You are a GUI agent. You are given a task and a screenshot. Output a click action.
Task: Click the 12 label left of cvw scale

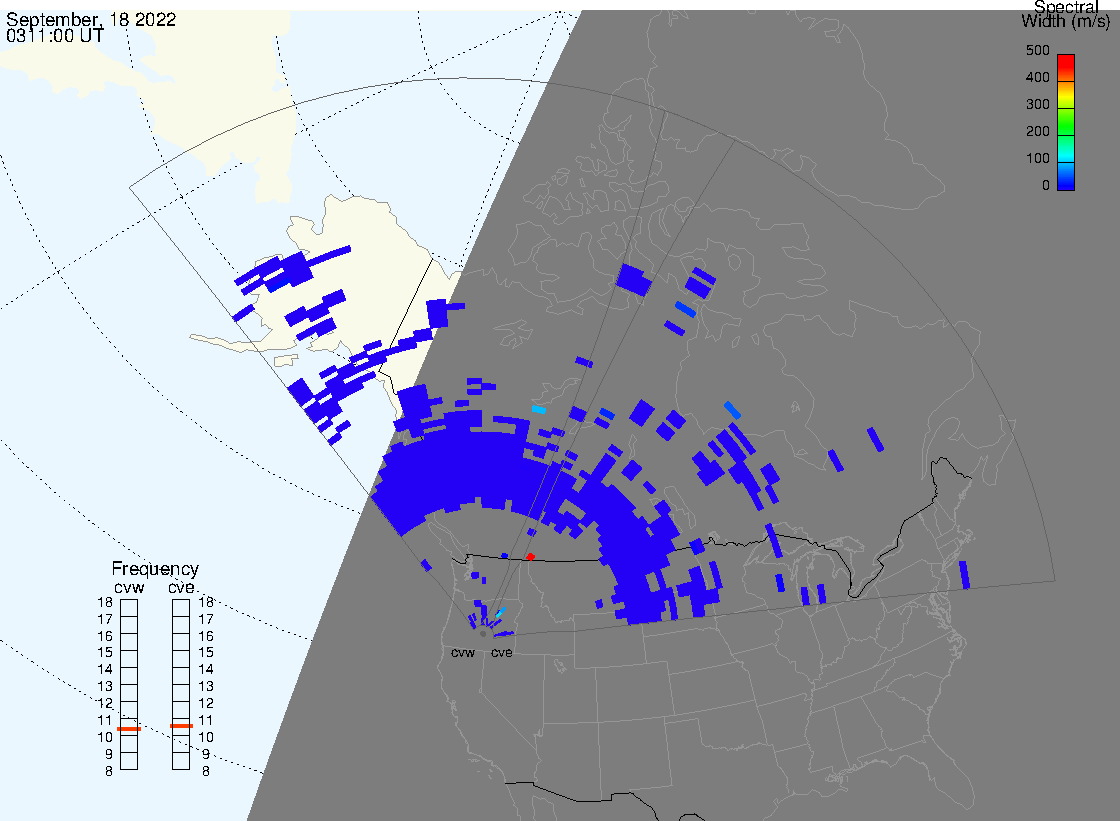(105, 704)
